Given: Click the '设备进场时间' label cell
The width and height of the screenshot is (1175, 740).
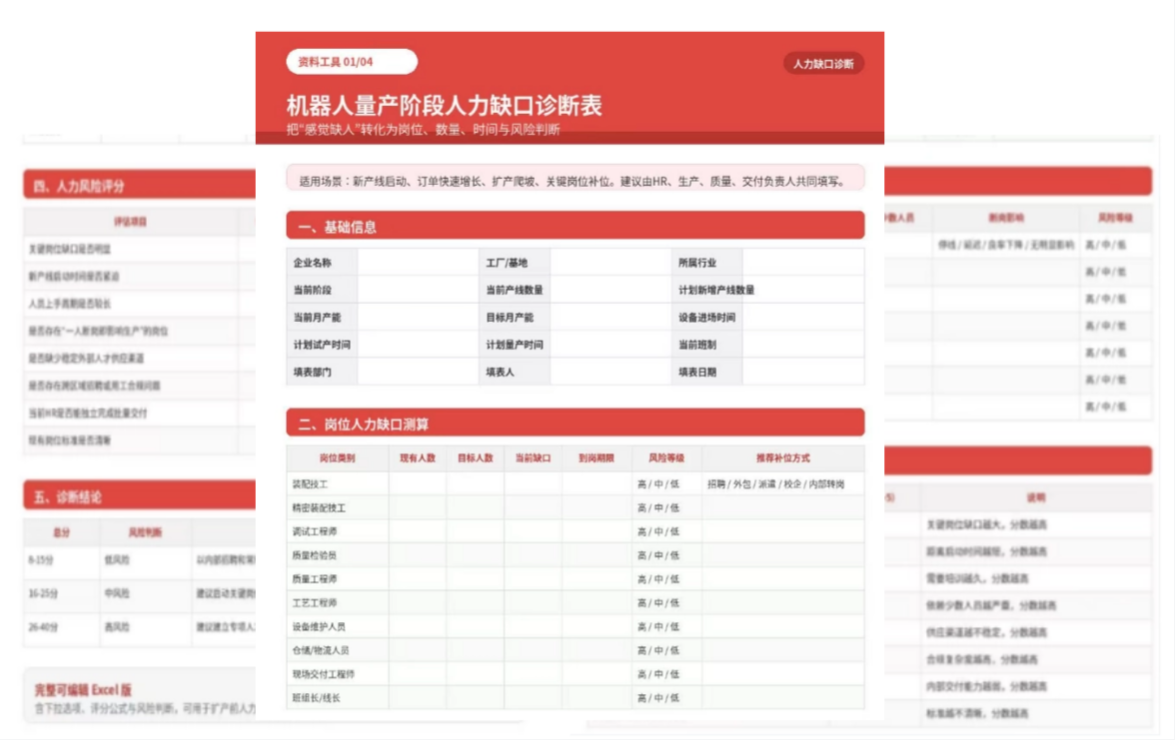Looking at the screenshot, I should [707, 317].
